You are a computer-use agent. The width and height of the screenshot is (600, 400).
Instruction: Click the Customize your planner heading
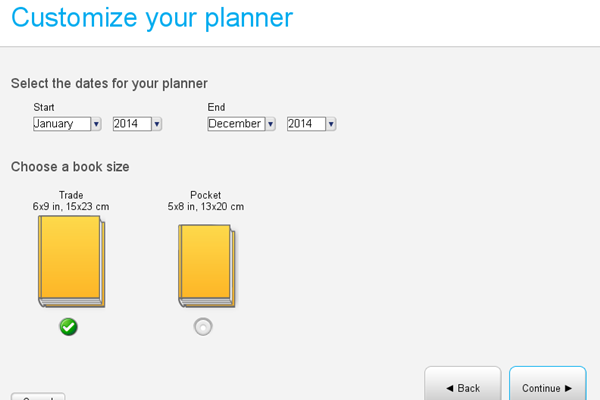(x=152, y=18)
